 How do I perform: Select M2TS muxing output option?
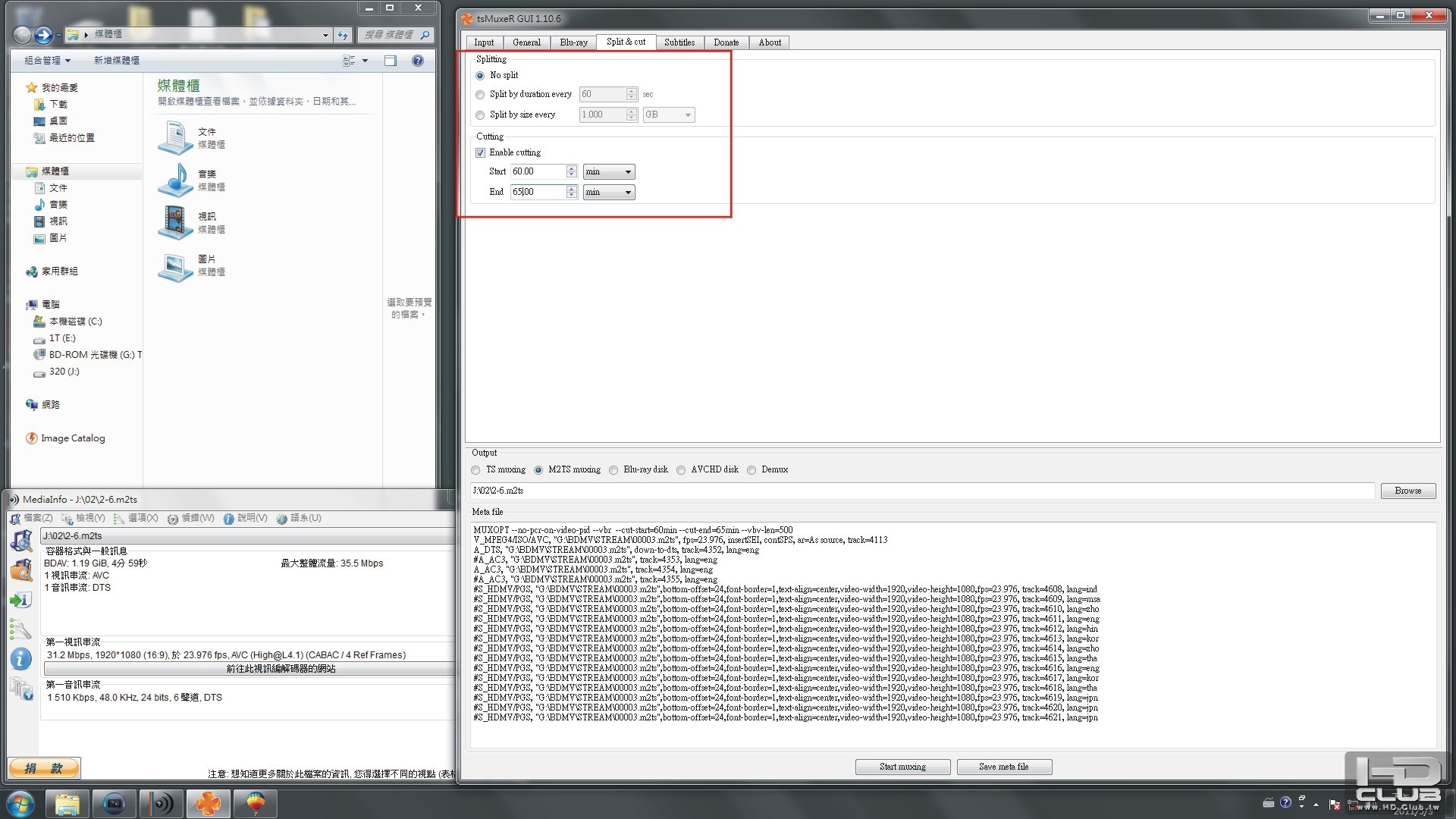click(538, 470)
